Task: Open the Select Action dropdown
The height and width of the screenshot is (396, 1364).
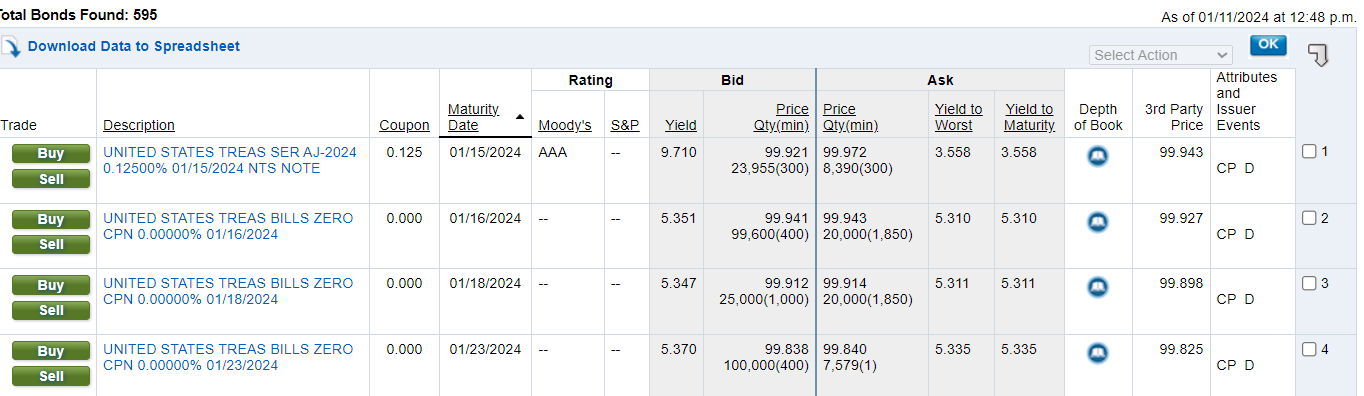Action: tap(1160, 55)
